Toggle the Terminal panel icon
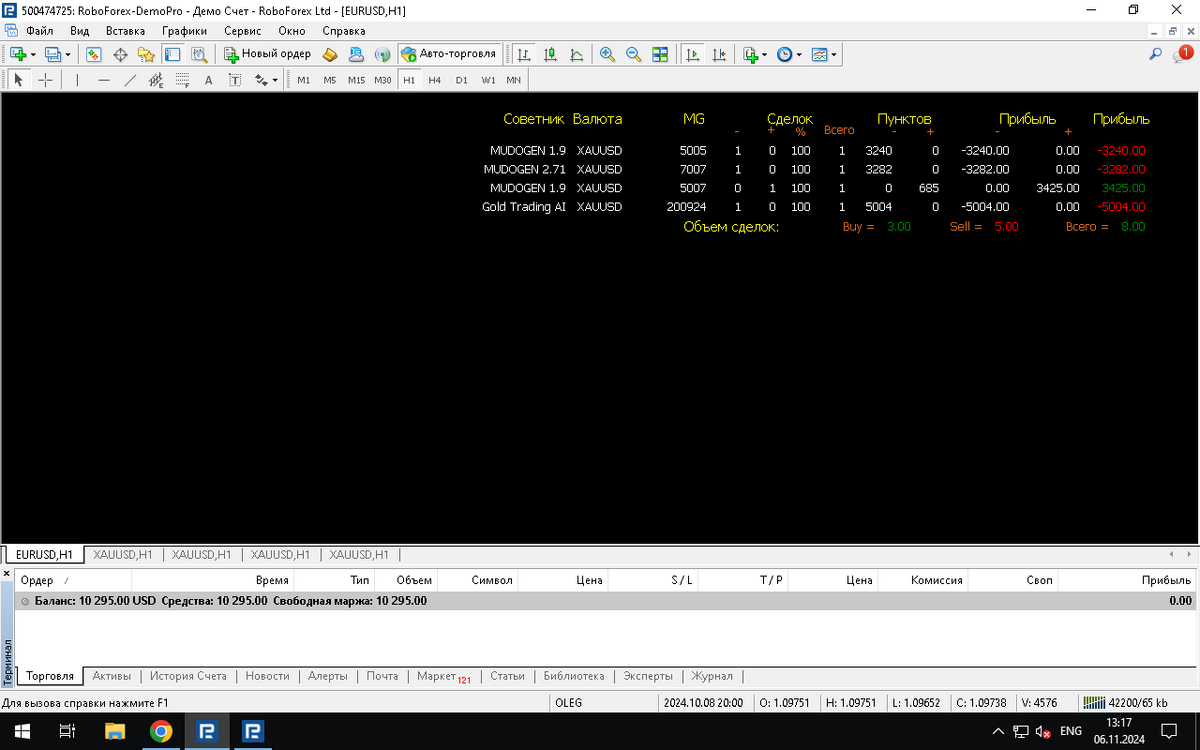1200x750 pixels. (172, 54)
